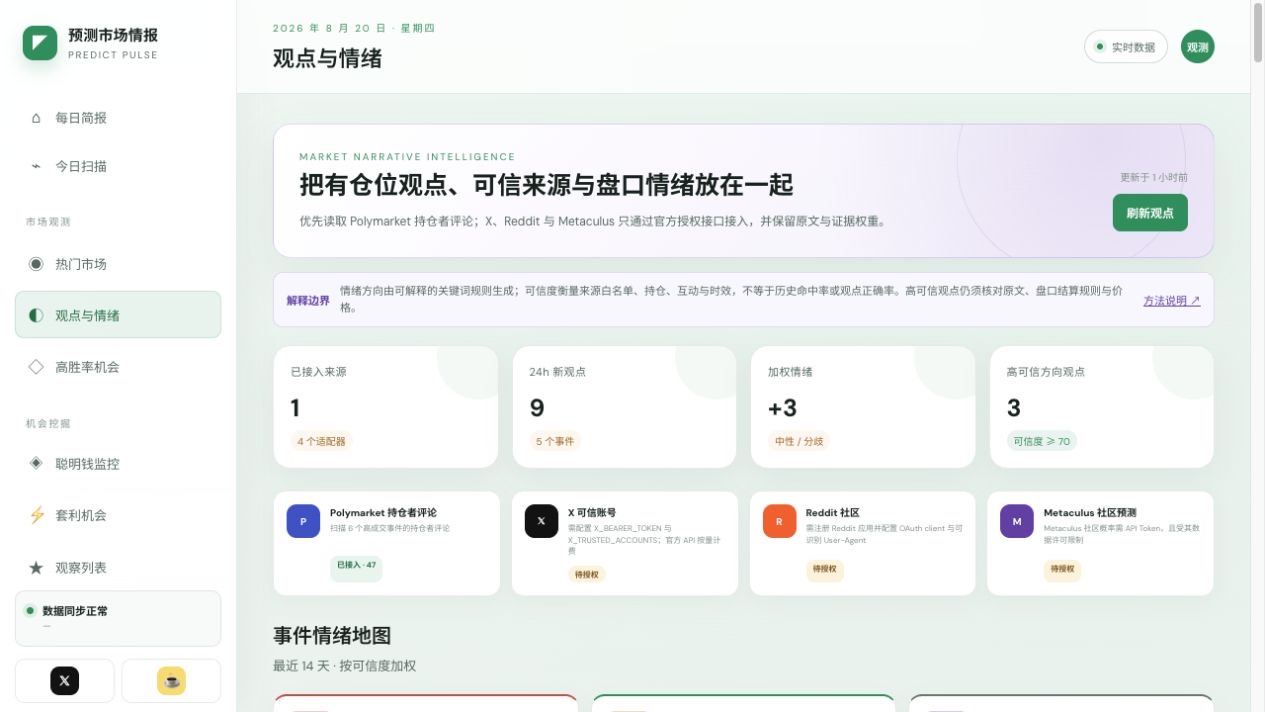Click the X social icon button at sidebar bottom
Screen dimensions: 1265x712
point(65,681)
